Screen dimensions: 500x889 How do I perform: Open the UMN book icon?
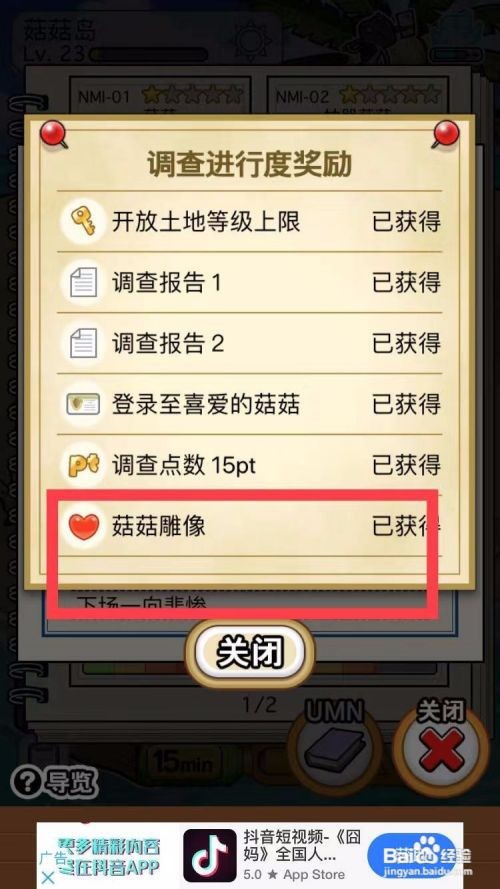click(x=334, y=748)
